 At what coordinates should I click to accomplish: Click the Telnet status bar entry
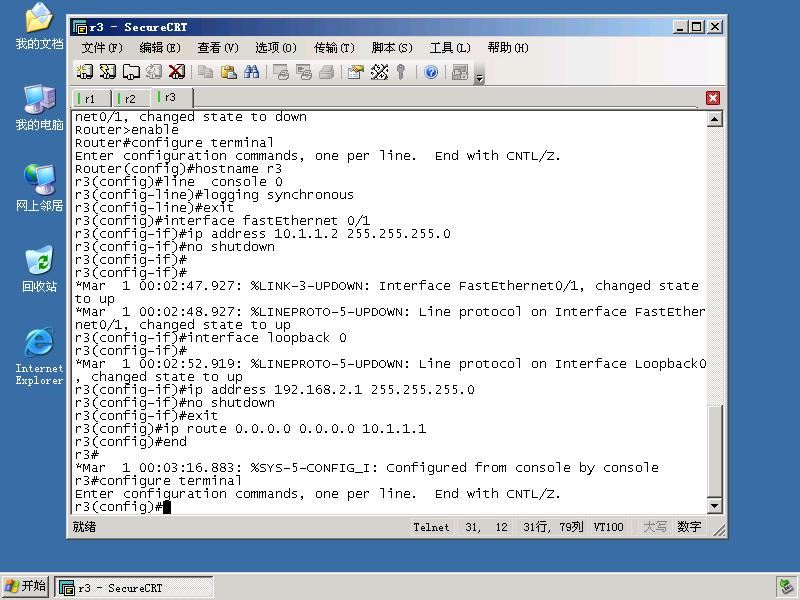(x=431, y=527)
